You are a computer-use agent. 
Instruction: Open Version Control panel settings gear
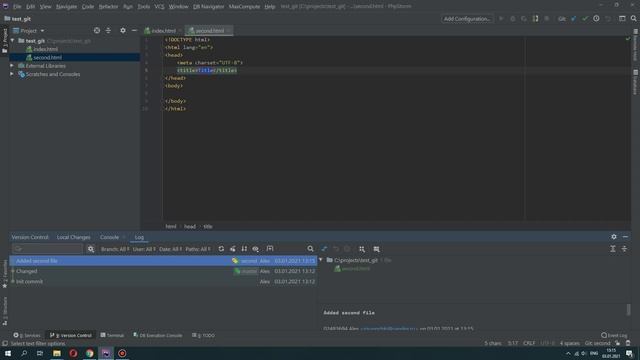pos(614,237)
